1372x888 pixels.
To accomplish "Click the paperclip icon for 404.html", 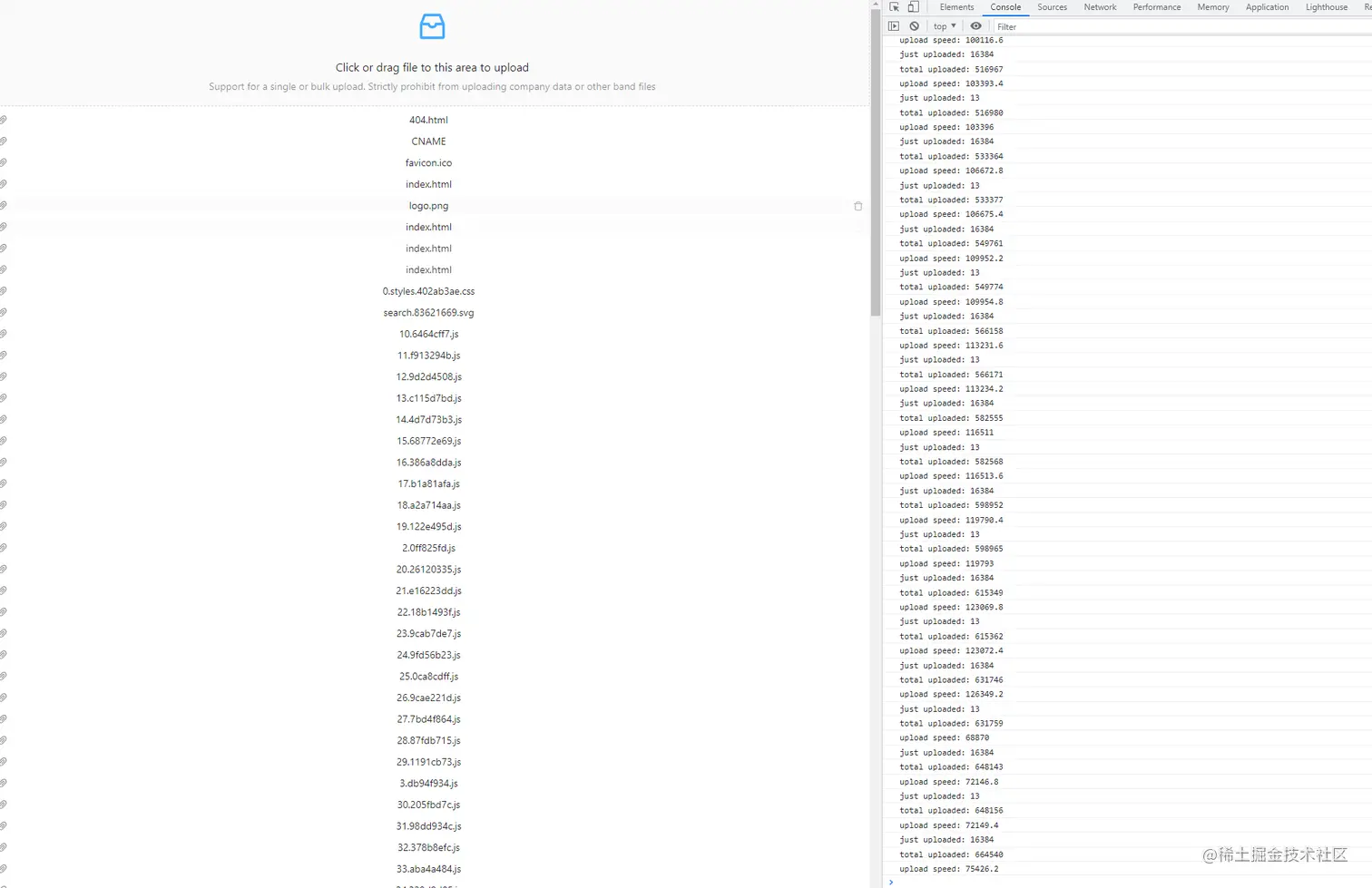I will coord(4,120).
